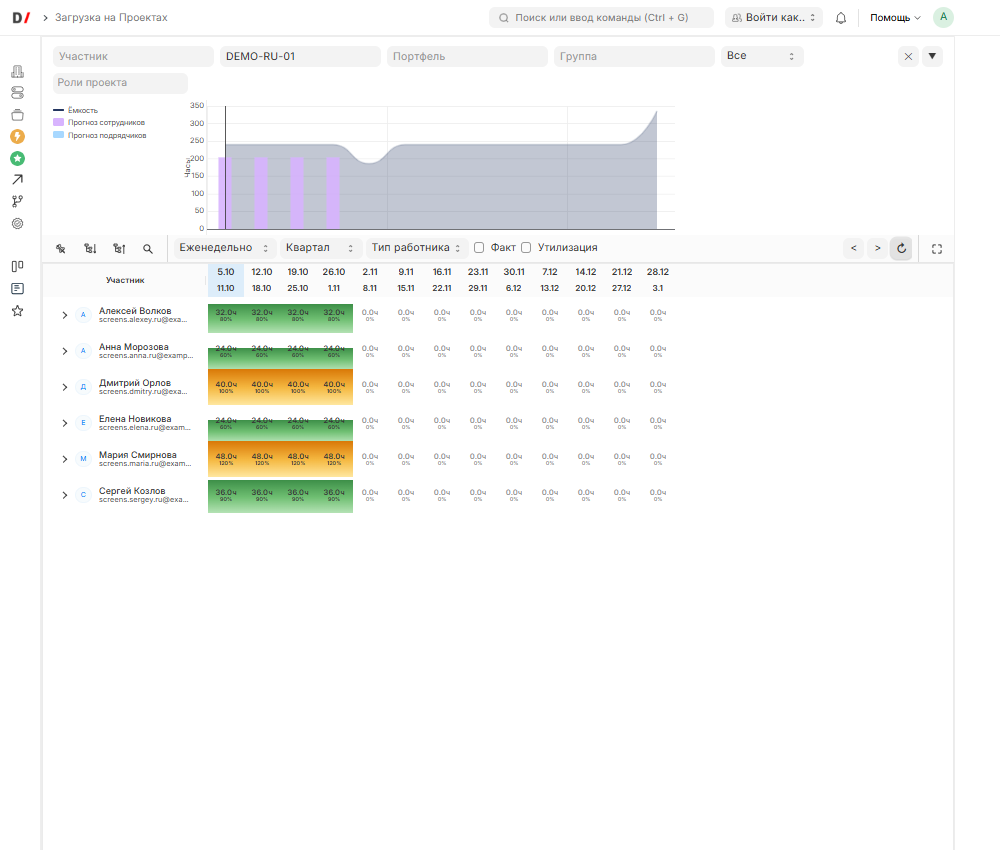Focus the search or command field
The width and height of the screenshot is (1000, 850).
[x=601, y=18]
